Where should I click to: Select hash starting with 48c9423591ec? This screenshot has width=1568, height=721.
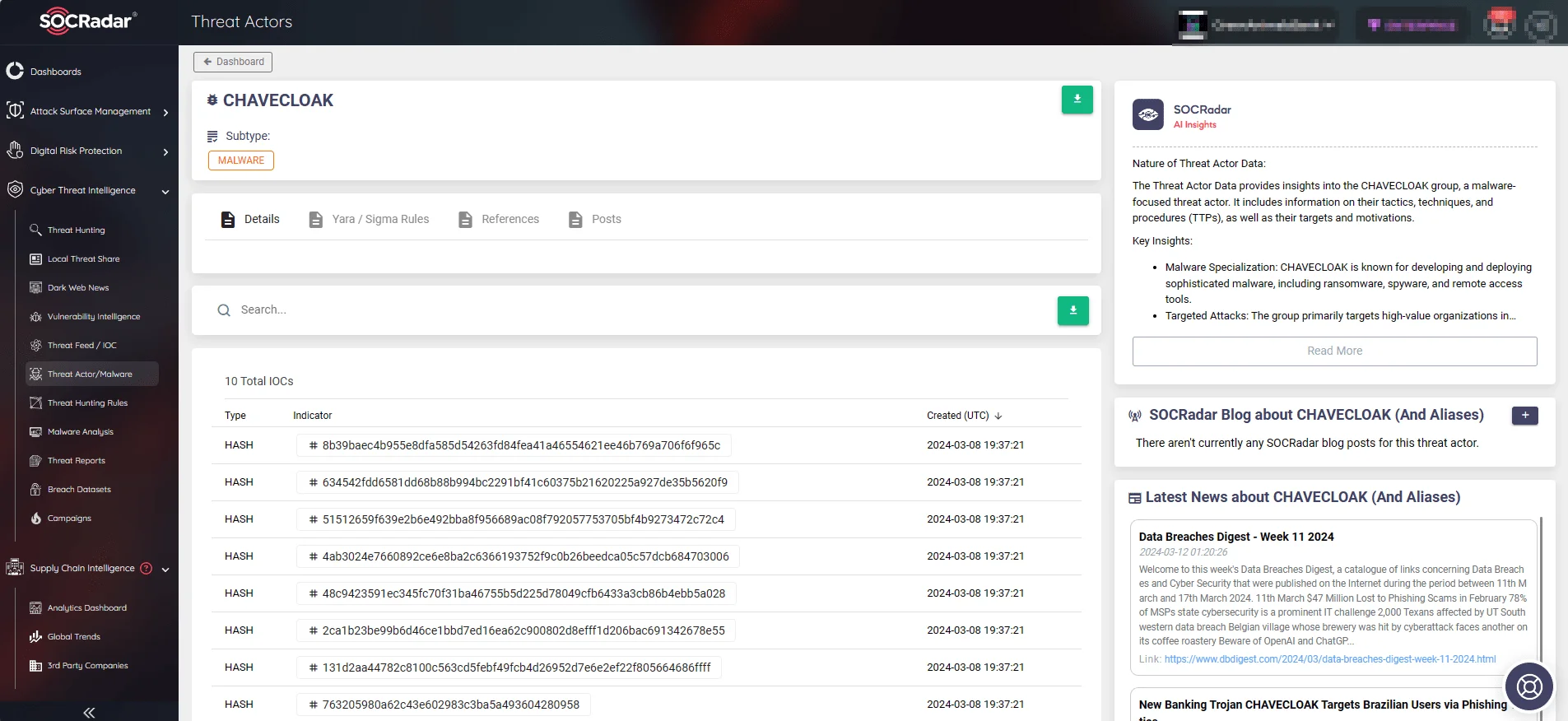click(x=517, y=593)
